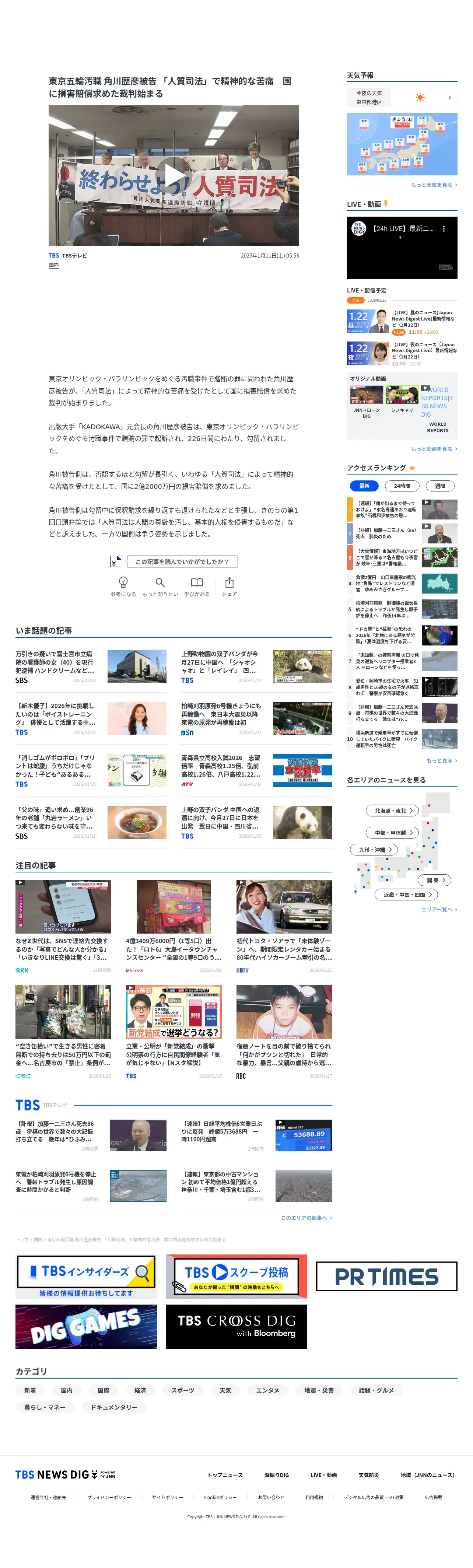Expand the 九州・沖縄 area button
Viewport: 473px width, 1568px height.
tap(374, 849)
